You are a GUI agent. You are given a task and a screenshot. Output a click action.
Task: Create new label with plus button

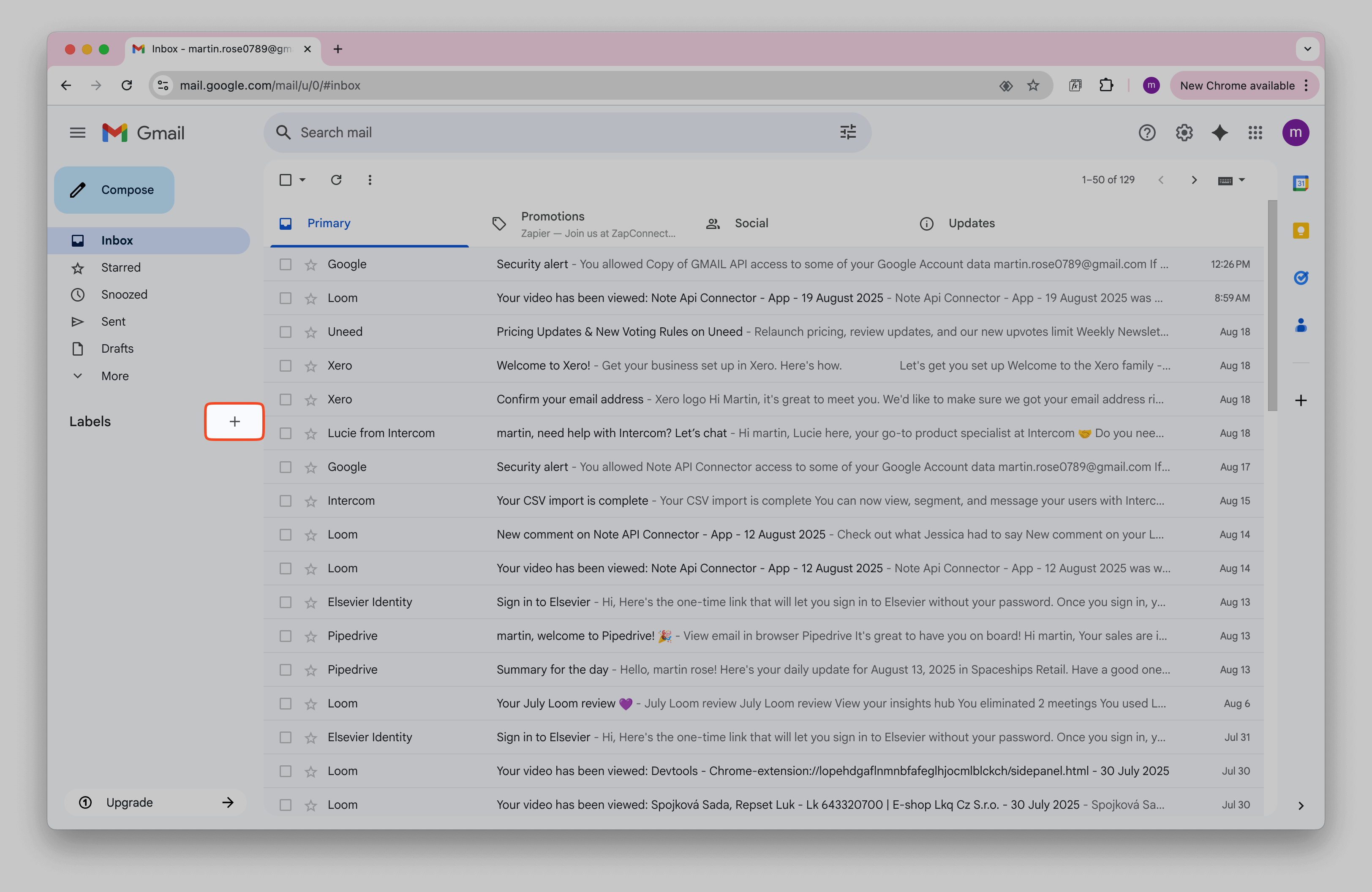coord(234,421)
